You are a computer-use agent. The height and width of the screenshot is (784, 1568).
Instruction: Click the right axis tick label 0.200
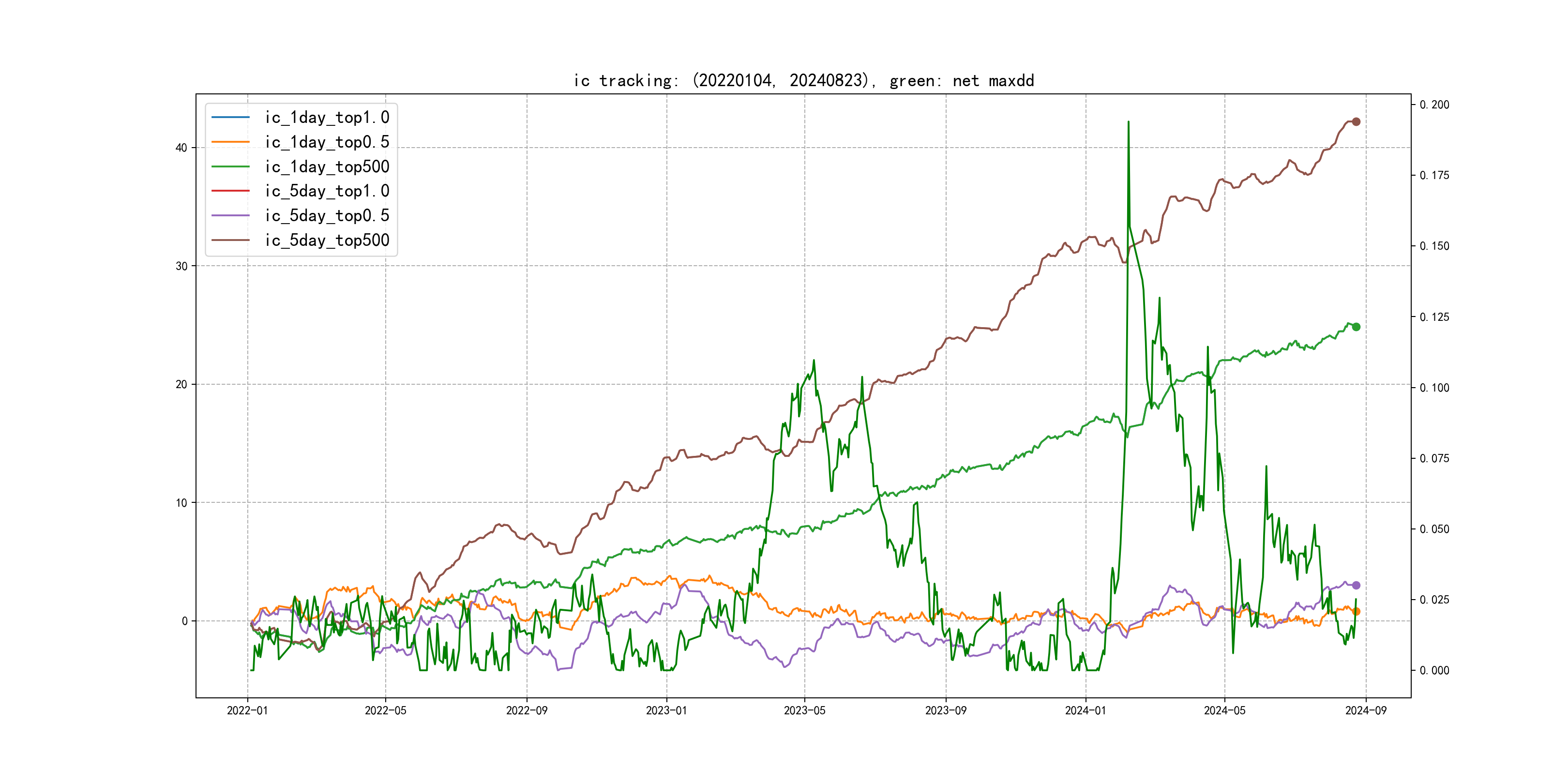pos(1434,105)
